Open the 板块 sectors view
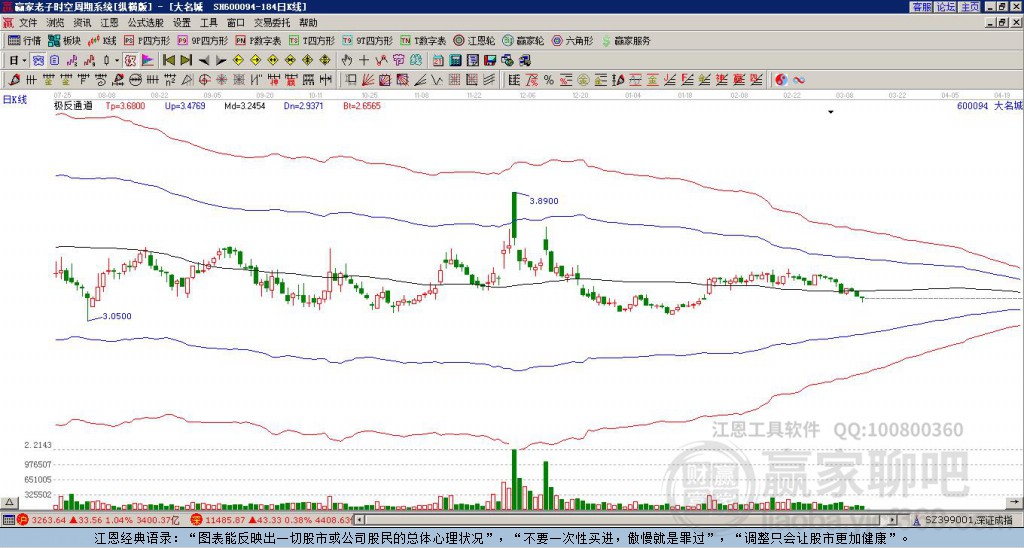This screenshot has width=1024, height=548. coord(65,40)
